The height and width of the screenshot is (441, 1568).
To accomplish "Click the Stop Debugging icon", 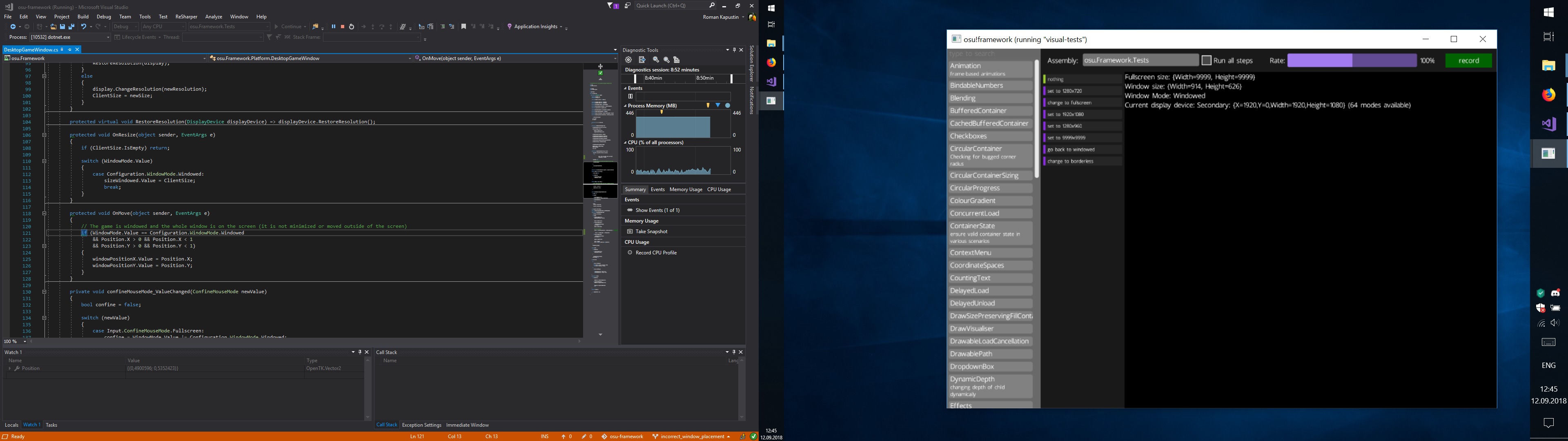I will (x=343, y=26).
